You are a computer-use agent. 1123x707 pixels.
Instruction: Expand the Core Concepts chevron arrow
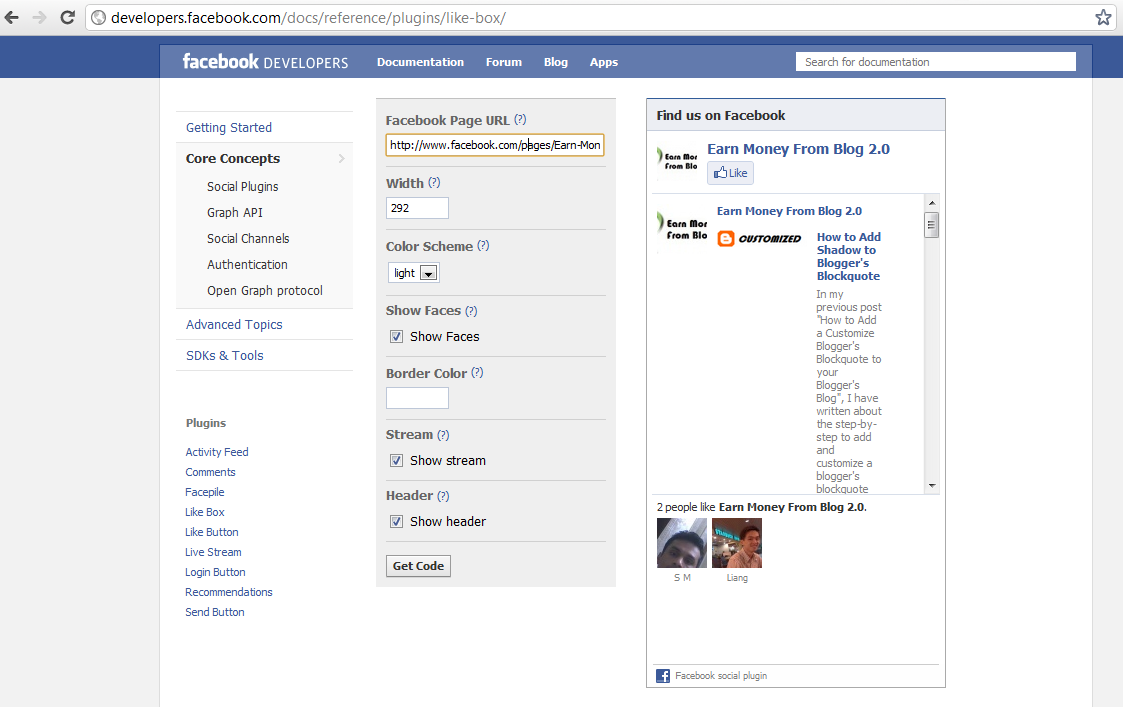[x=341, y=158]
